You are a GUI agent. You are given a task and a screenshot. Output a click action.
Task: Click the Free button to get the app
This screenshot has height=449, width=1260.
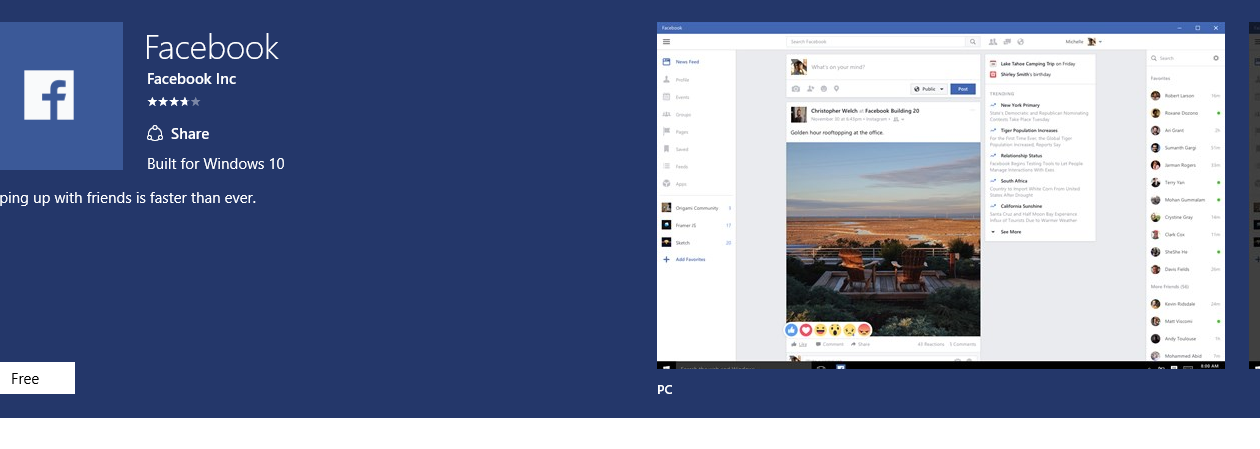pos(37,379)
